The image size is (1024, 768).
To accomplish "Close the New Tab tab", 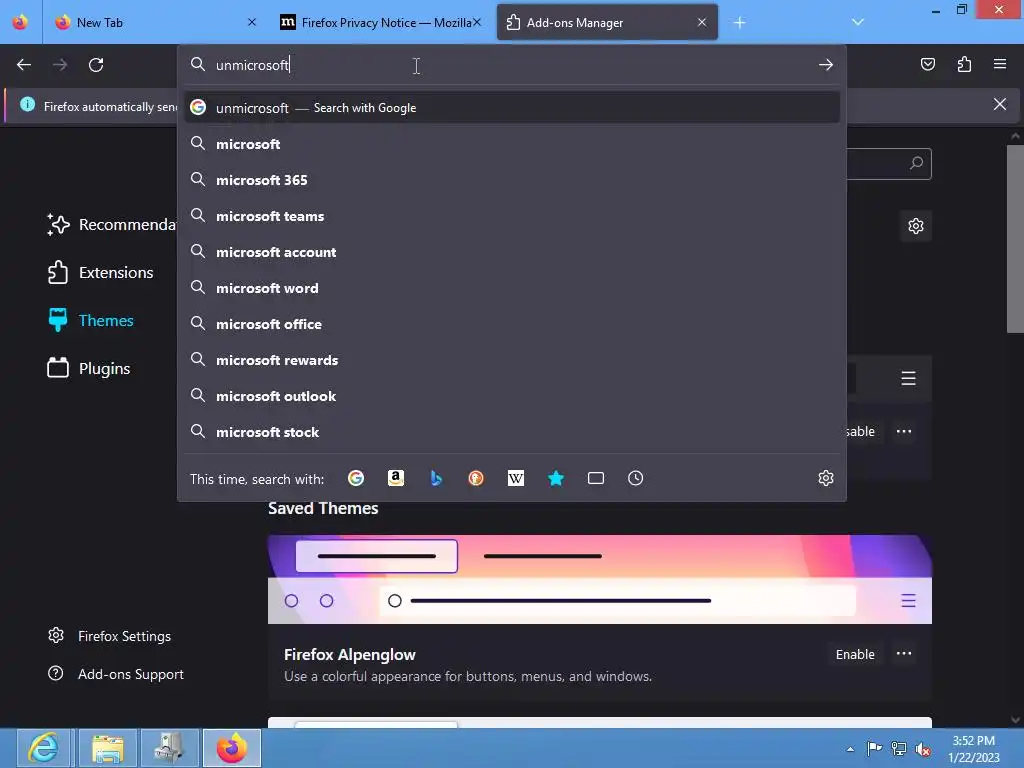I will [252, 22].
